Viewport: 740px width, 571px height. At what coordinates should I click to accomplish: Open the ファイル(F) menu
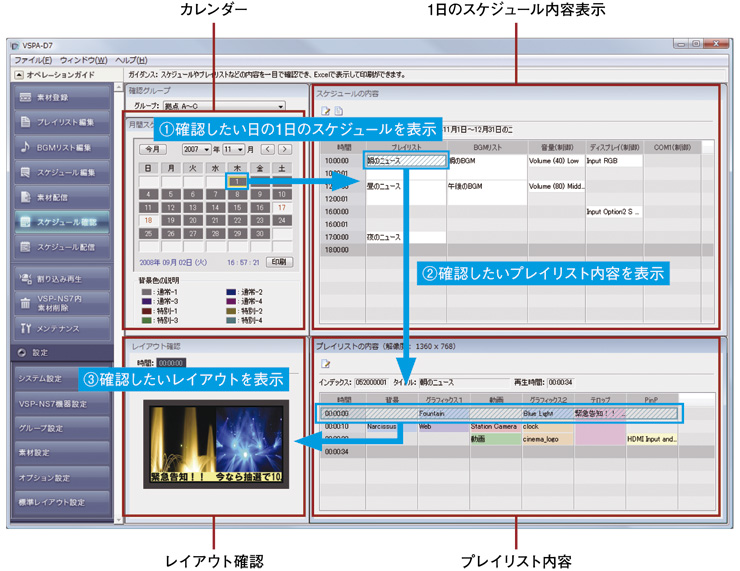pos(34,60)
